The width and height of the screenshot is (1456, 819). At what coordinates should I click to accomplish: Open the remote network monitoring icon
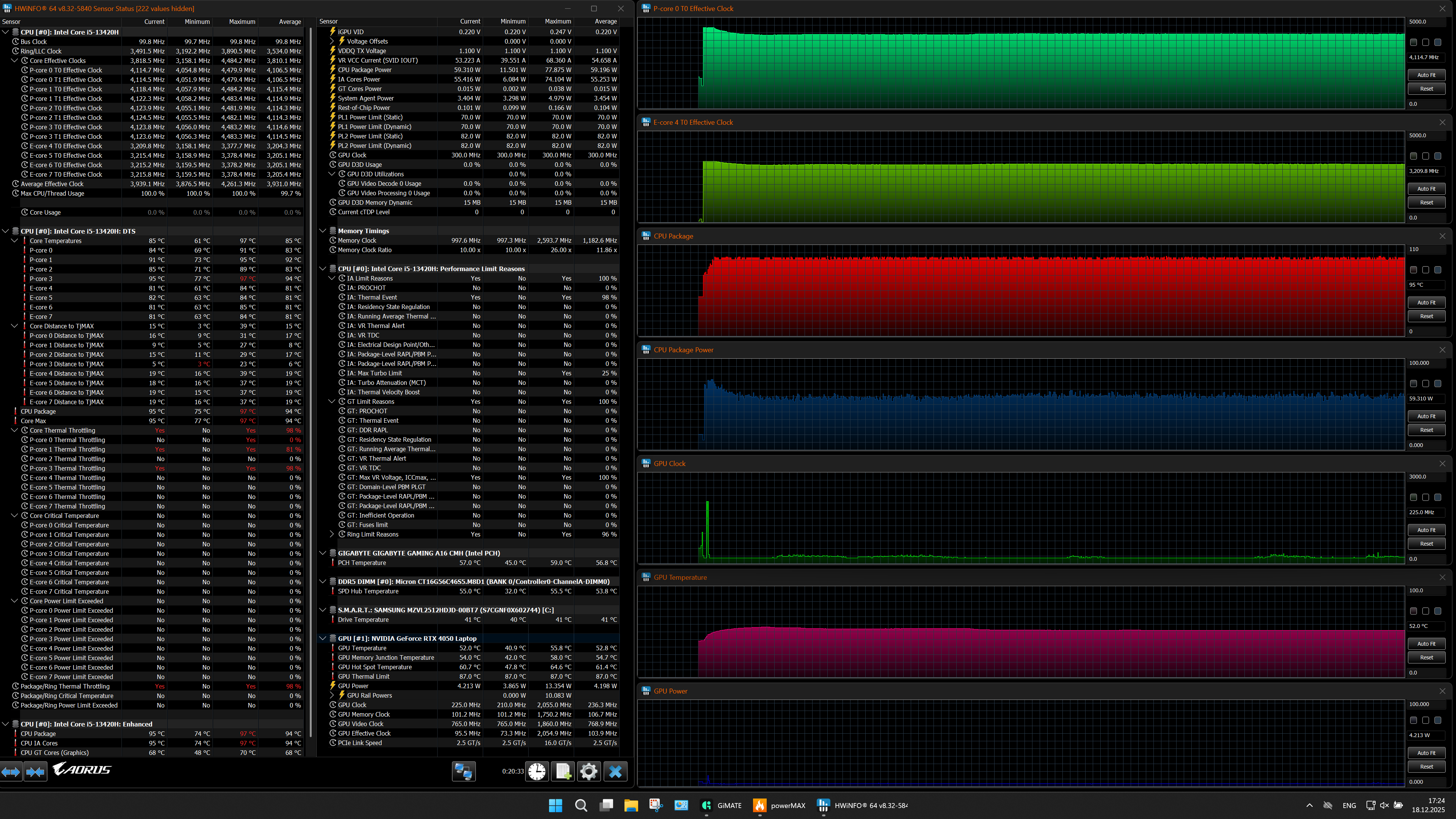coord(463,772)
